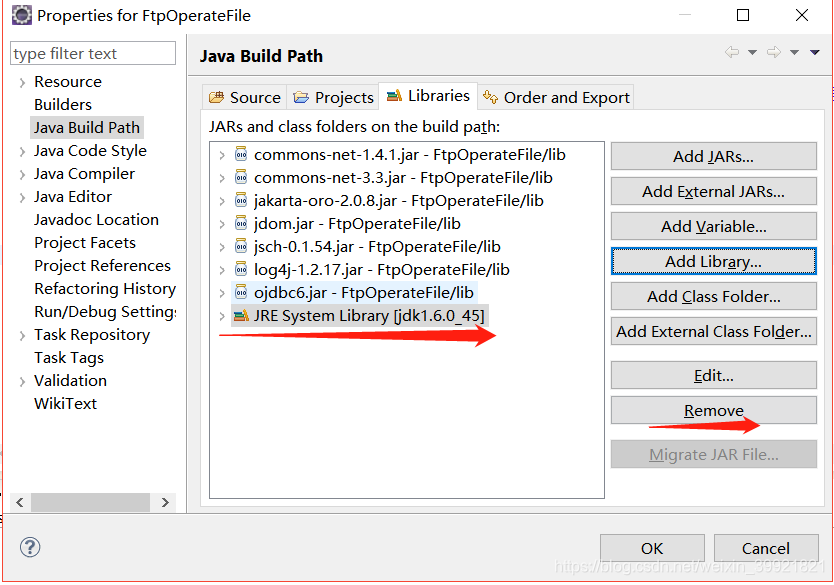Maximize the Properties window
The width and height of the screenshot is (834, 585).
point(743,15)
